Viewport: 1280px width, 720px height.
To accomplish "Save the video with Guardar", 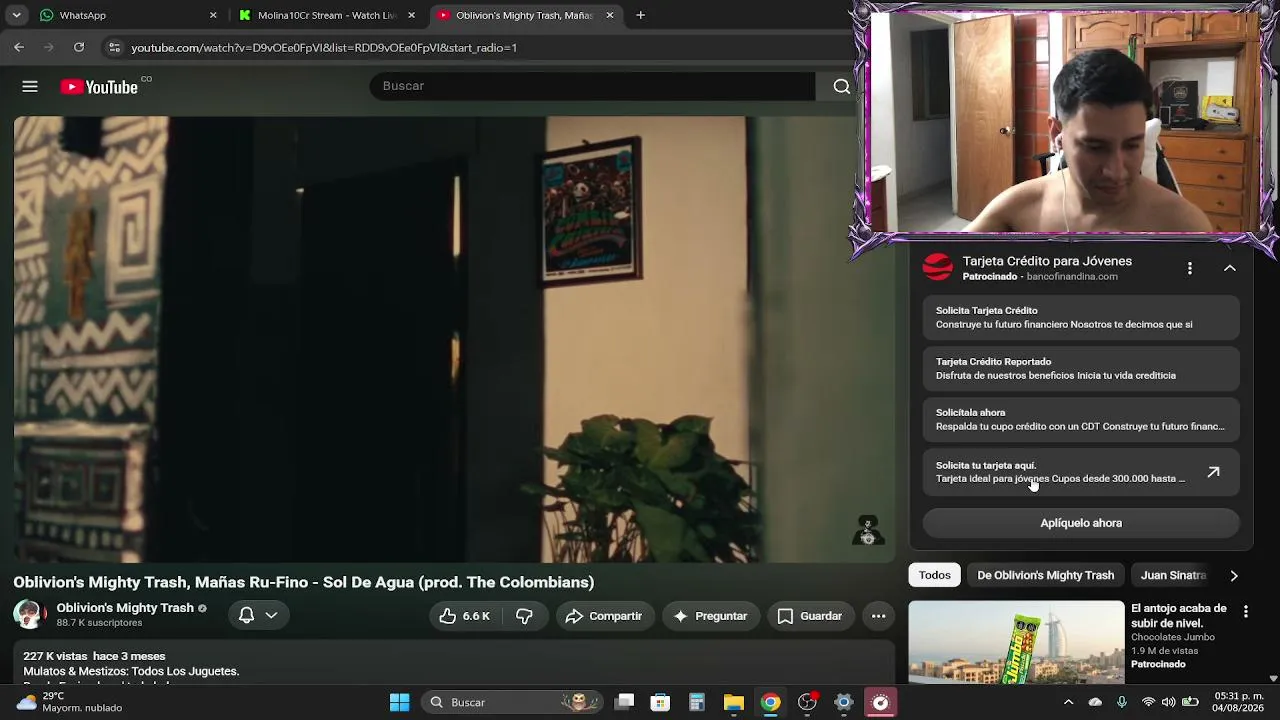I will 810,616.
